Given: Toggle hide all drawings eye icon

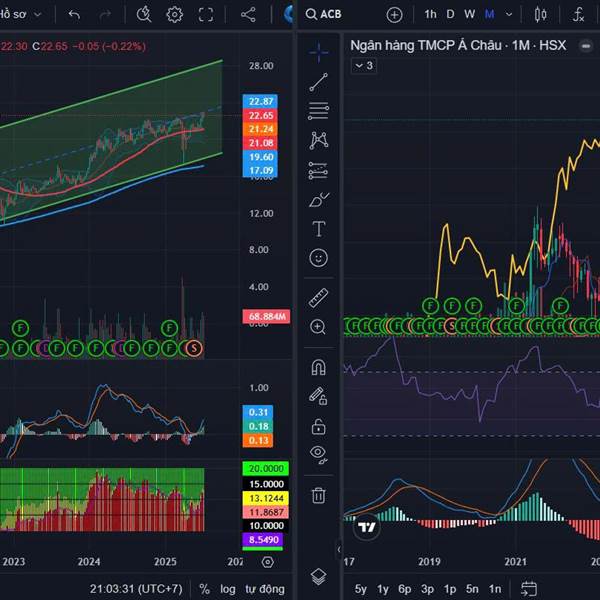Looking at the screenshot, I should [x=318, y=455].
